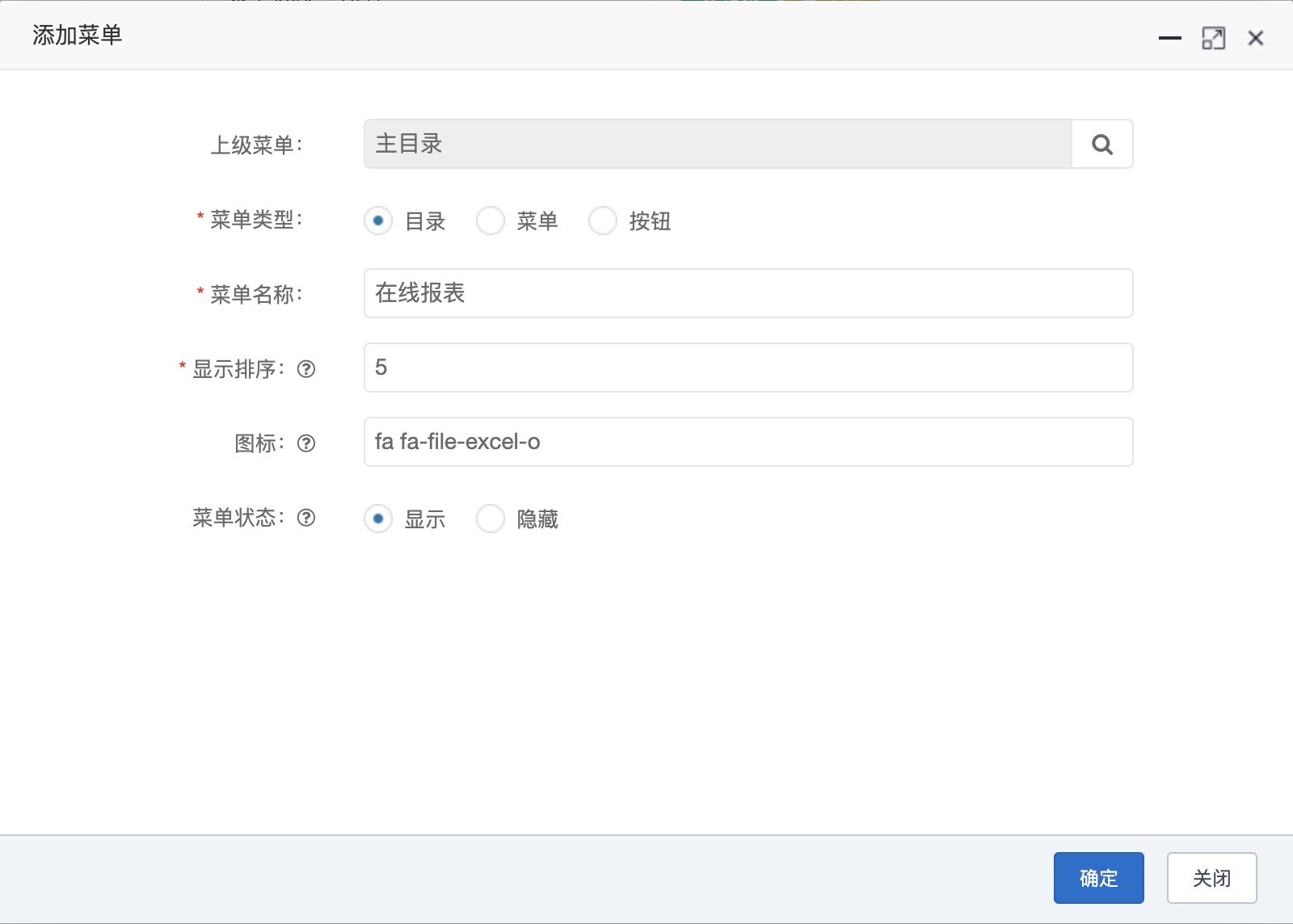The width and height of the screenshot is (1293, 924).
Task: Open help icon next to 菜单状态
Action: (x=306, y=518)
